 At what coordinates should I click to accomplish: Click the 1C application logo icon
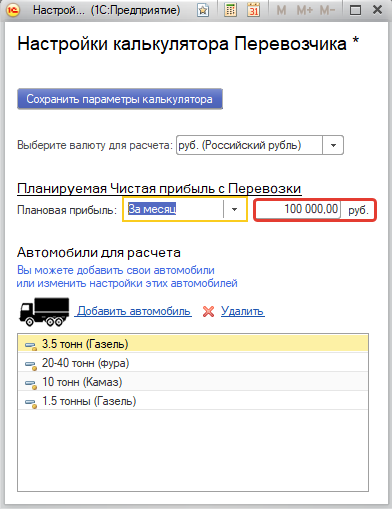(12, 10)
